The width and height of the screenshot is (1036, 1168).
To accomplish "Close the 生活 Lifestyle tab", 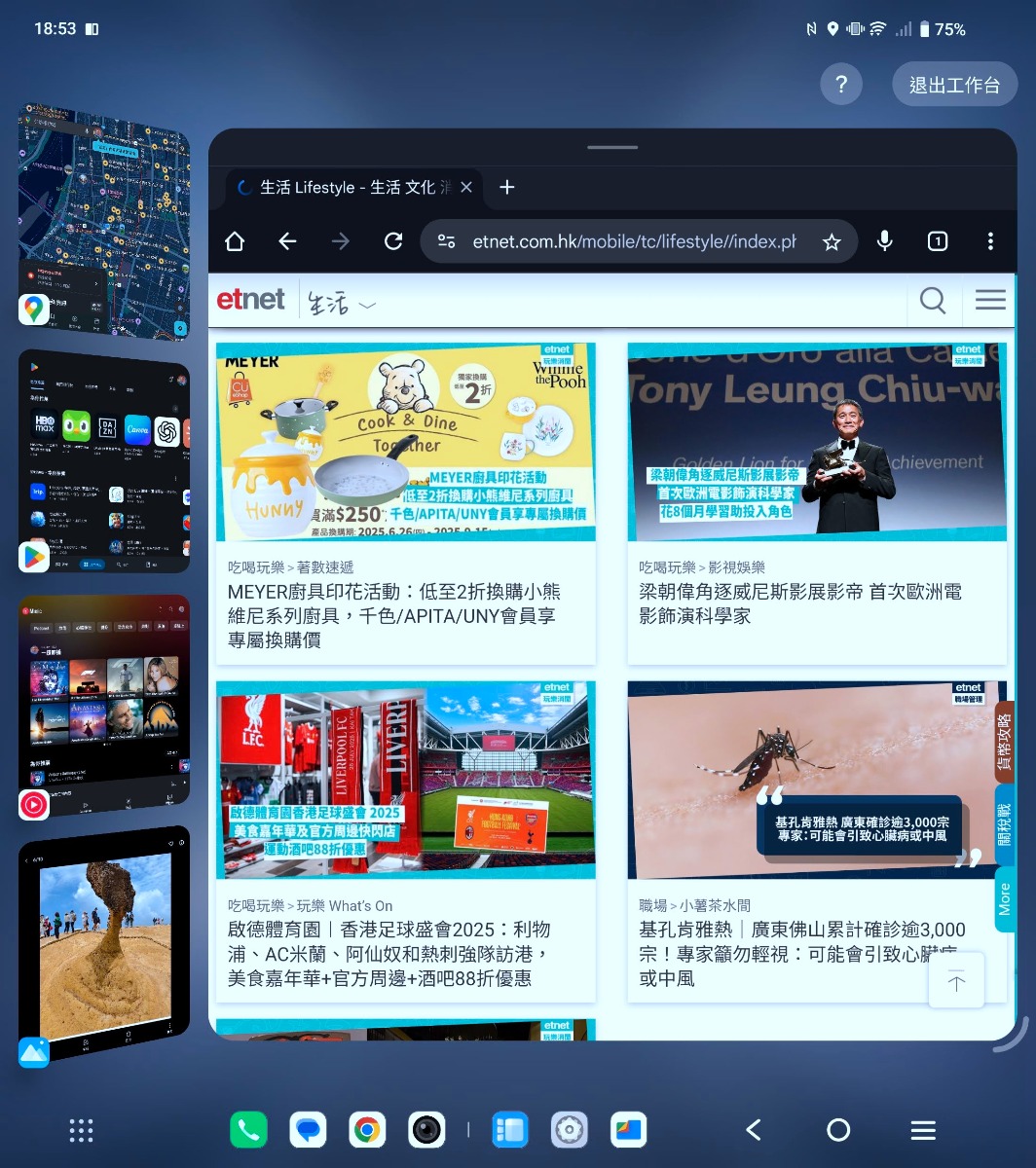I will click(x=466, y=187).
